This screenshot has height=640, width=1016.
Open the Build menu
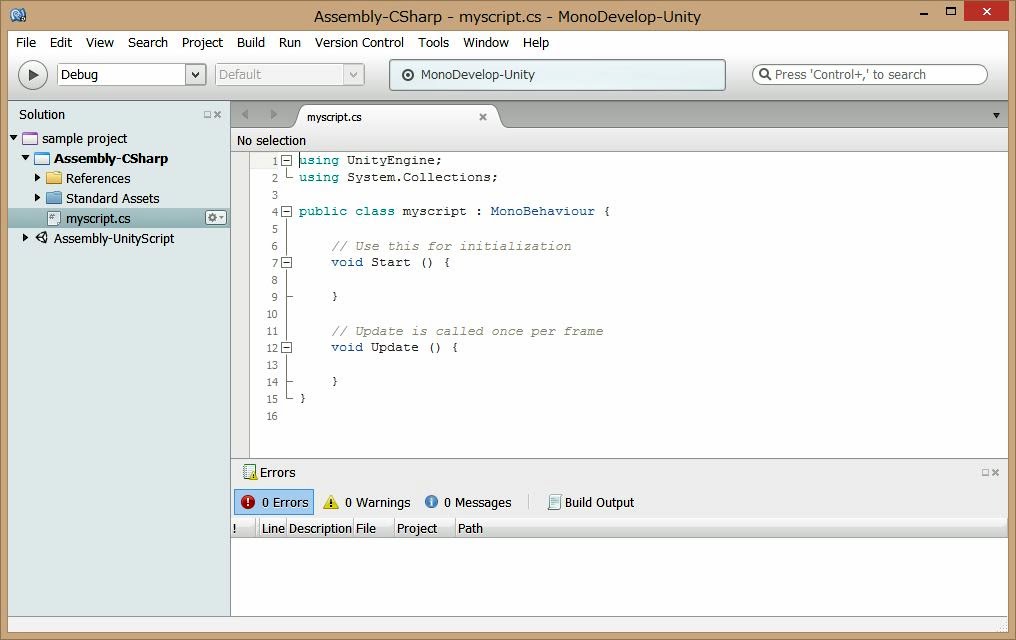tap(251, 43)
